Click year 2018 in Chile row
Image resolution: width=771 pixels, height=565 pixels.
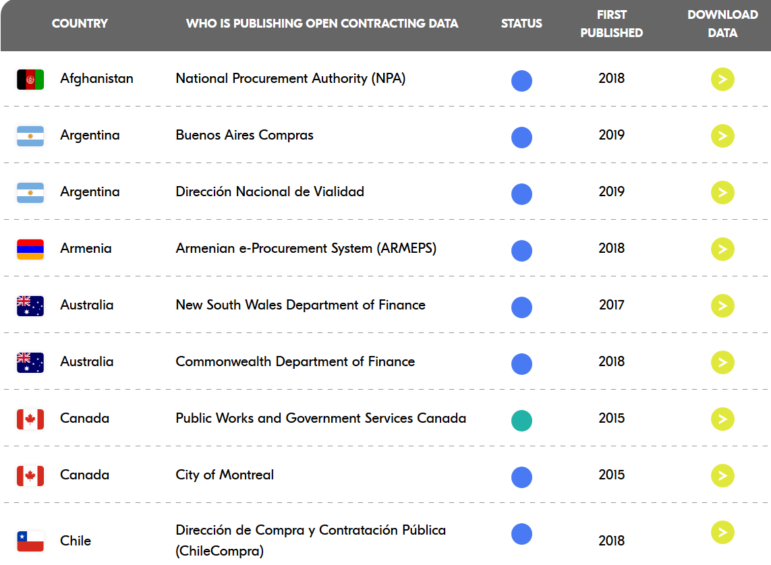pyautogui.click(x=611, y=540)
